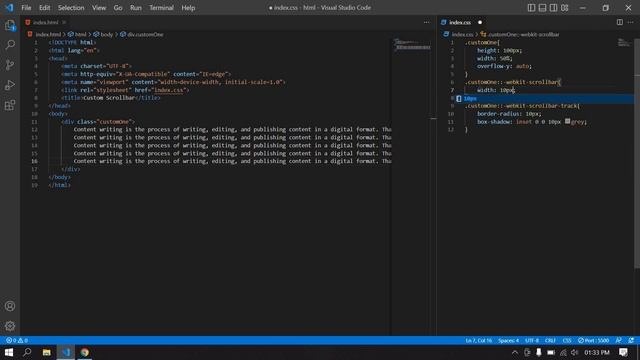Open File Explorer from taskbar
640x360 pixels.
click(x=47, y=352)
